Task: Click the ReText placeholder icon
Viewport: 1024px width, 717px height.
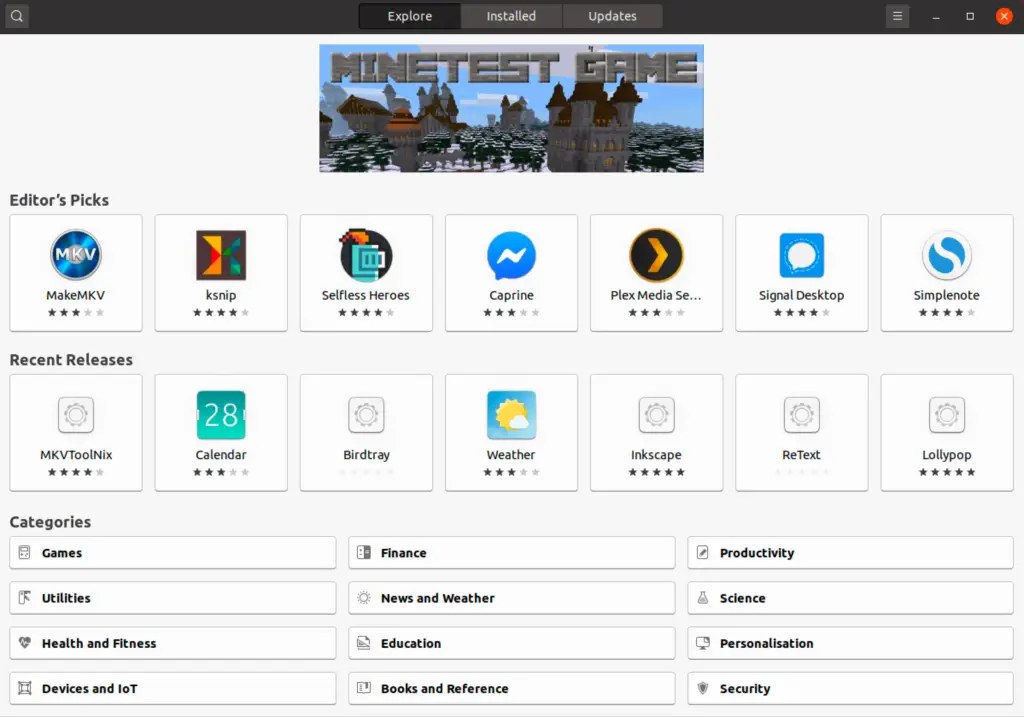Action: point(801,415)
